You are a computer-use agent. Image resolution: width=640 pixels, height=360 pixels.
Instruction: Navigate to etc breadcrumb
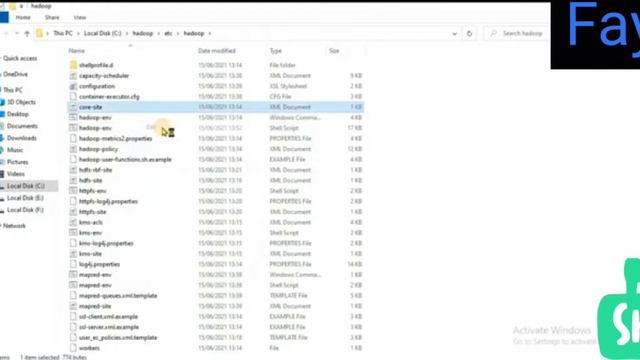point(168,33)
